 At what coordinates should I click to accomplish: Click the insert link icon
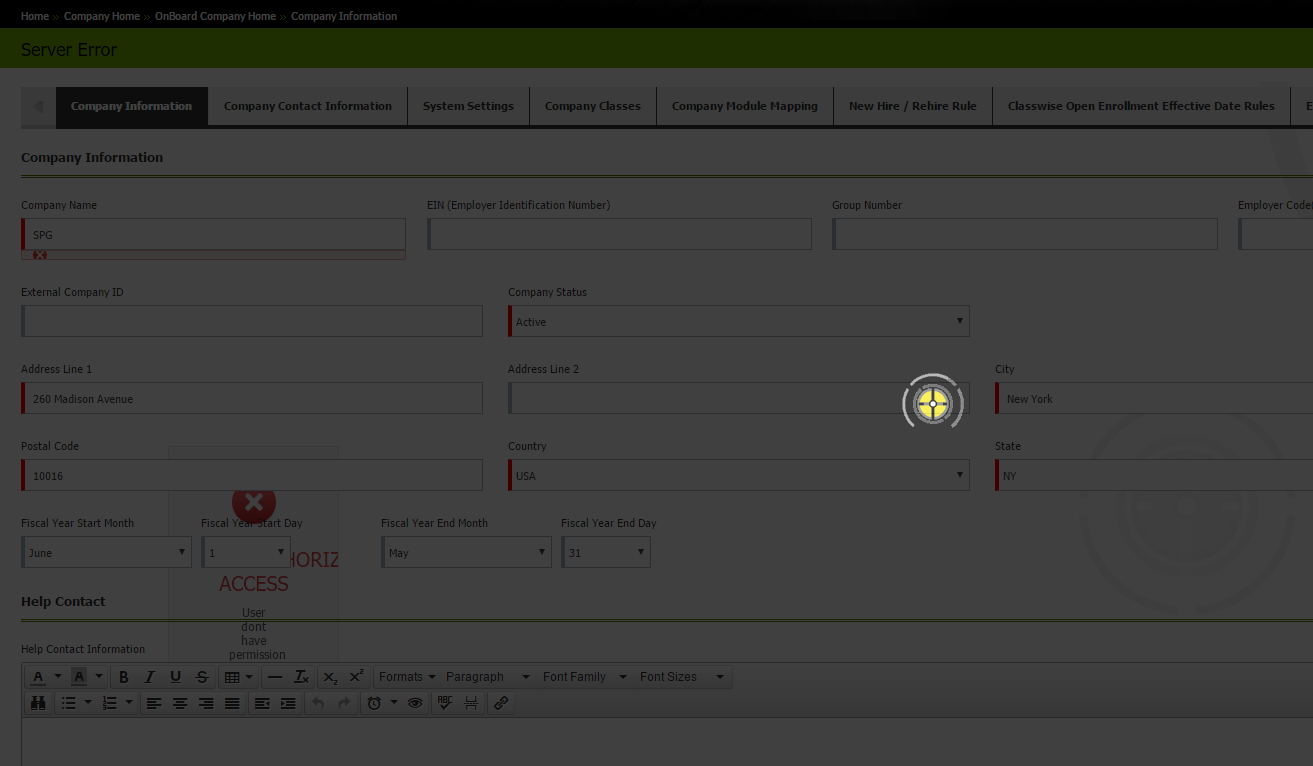click(x=501, y=703)
